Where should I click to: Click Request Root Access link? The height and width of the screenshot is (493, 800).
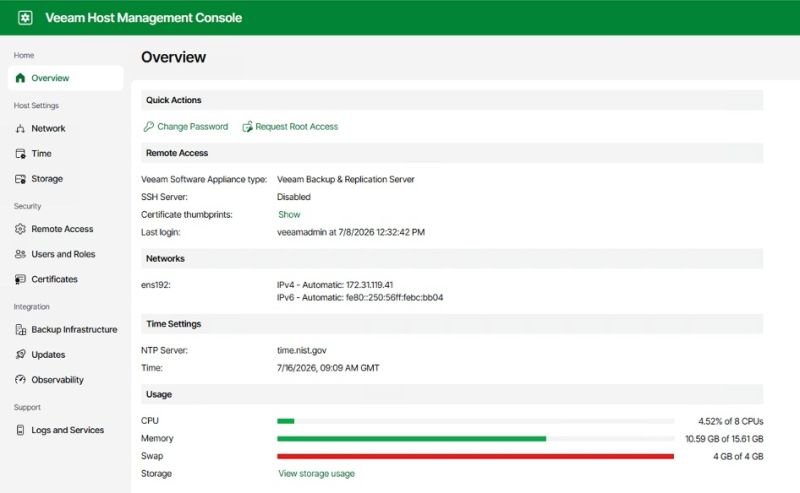coord(296,127)
